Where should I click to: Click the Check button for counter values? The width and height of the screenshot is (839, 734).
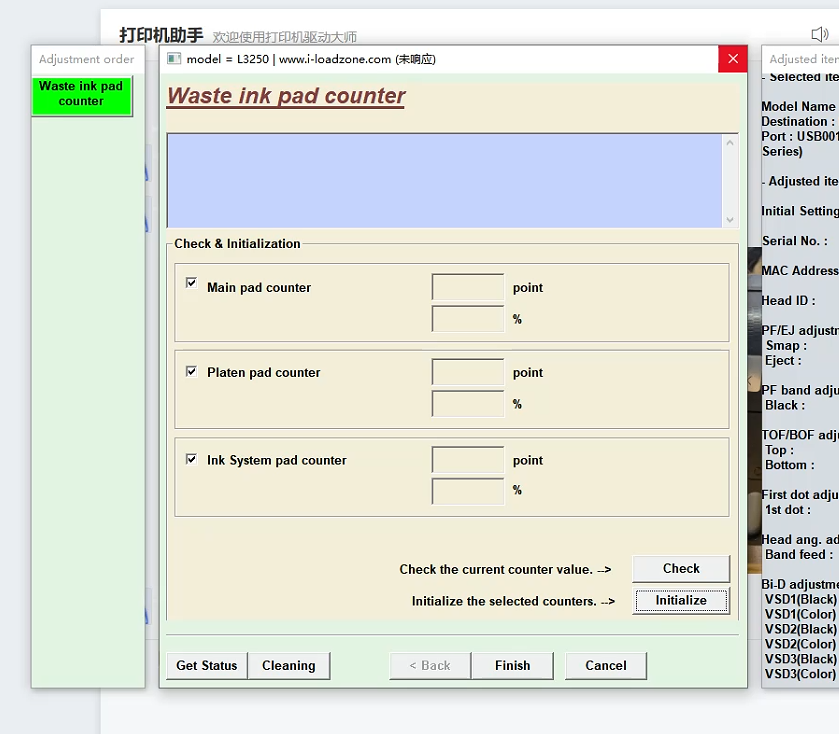point(681,568)
